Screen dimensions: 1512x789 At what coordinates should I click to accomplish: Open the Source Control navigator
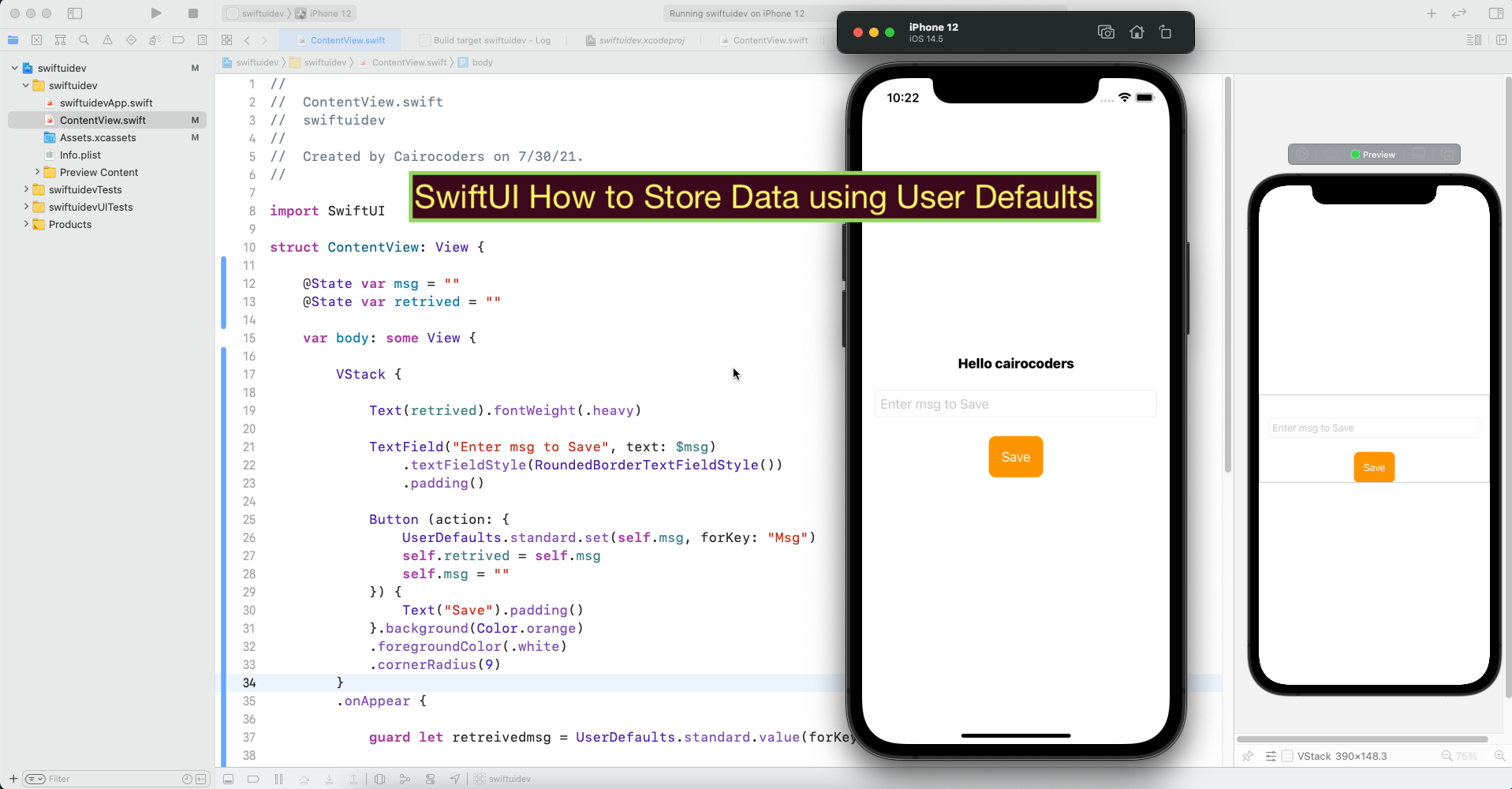36,40
